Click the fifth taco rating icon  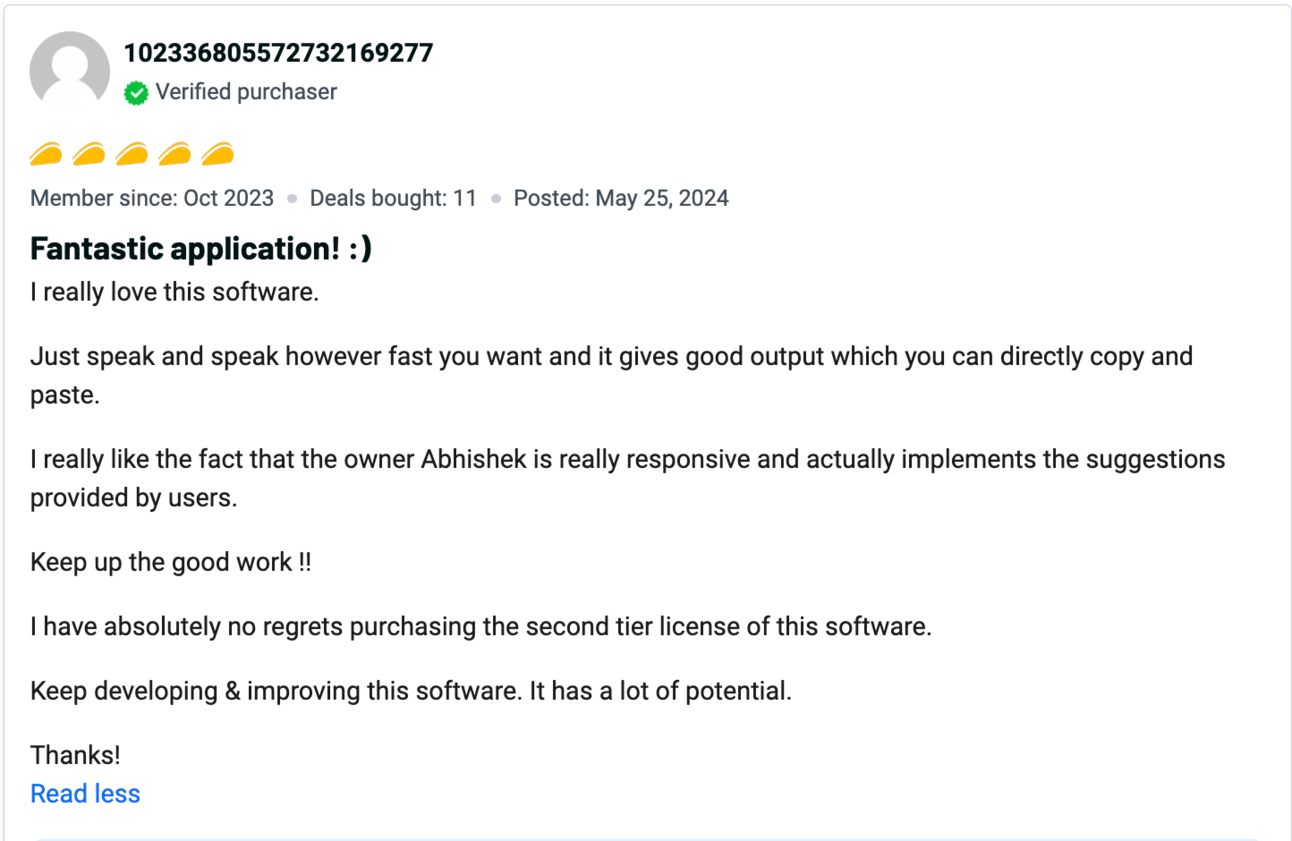tap(218, 153)
